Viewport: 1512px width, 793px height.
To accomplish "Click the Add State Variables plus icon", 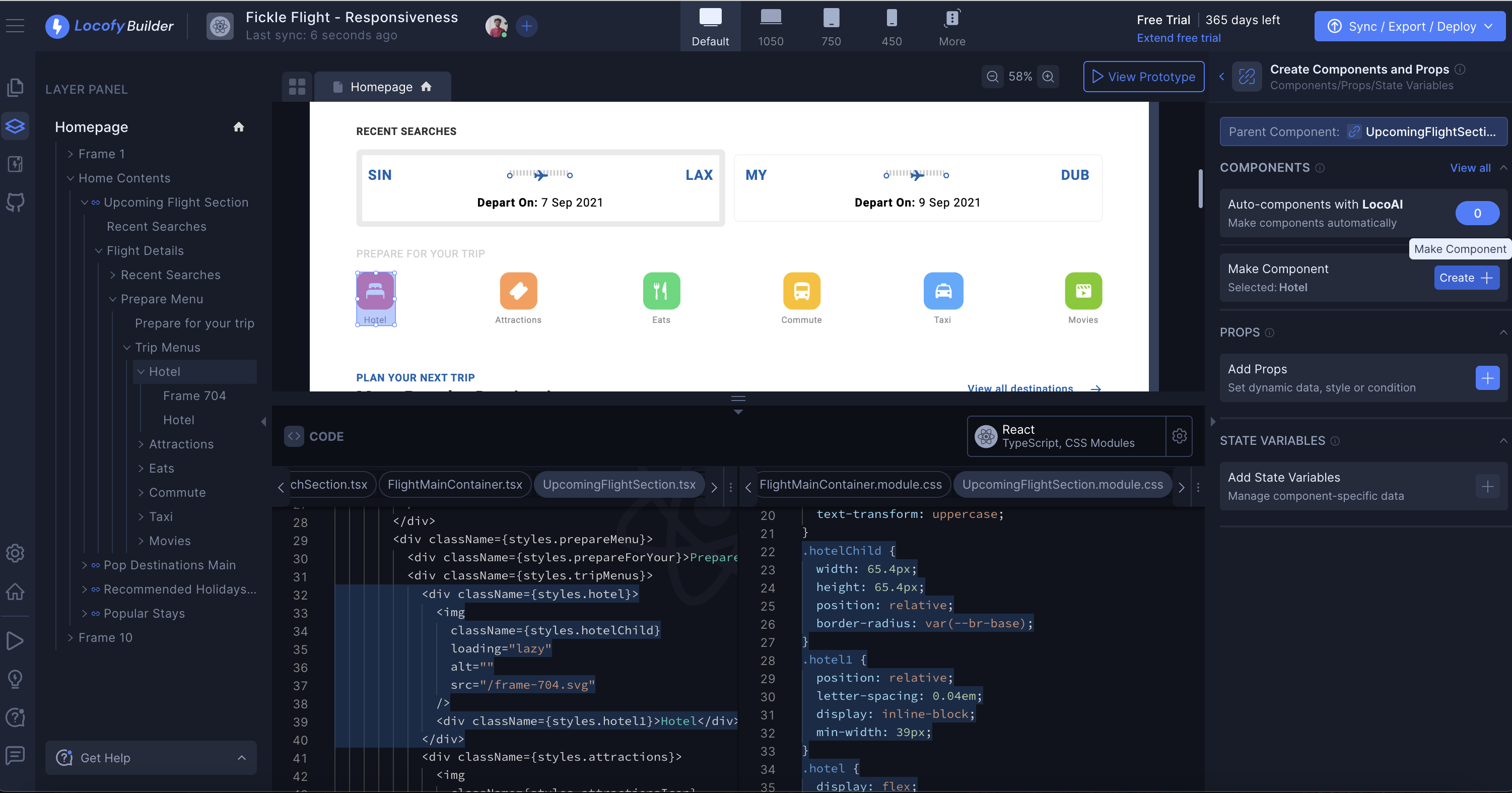I will [x=1487, y=486].
